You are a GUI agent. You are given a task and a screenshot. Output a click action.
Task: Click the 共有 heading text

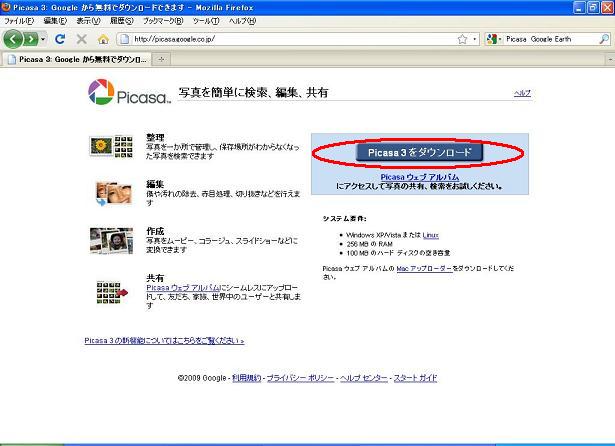[155, 278]
